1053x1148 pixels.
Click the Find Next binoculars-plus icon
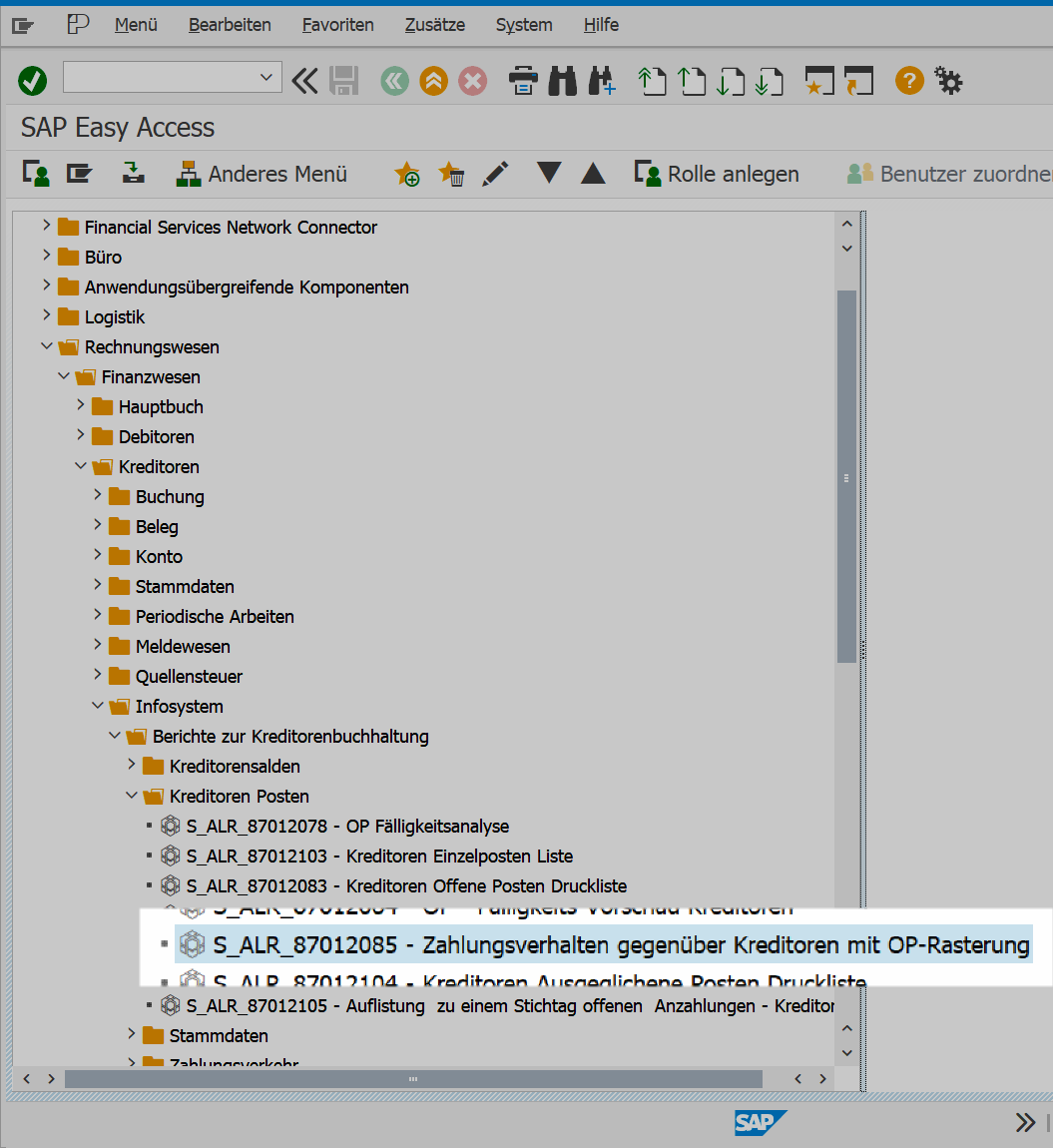pyautogui.click(x=601, y=81)
